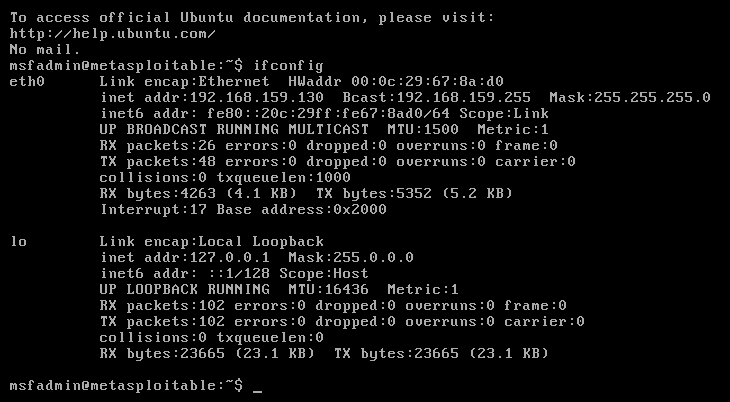Click the "Link encap:Local Loopback" text
The width and height of the screenshot is (730, 402).
click(212, 241)
